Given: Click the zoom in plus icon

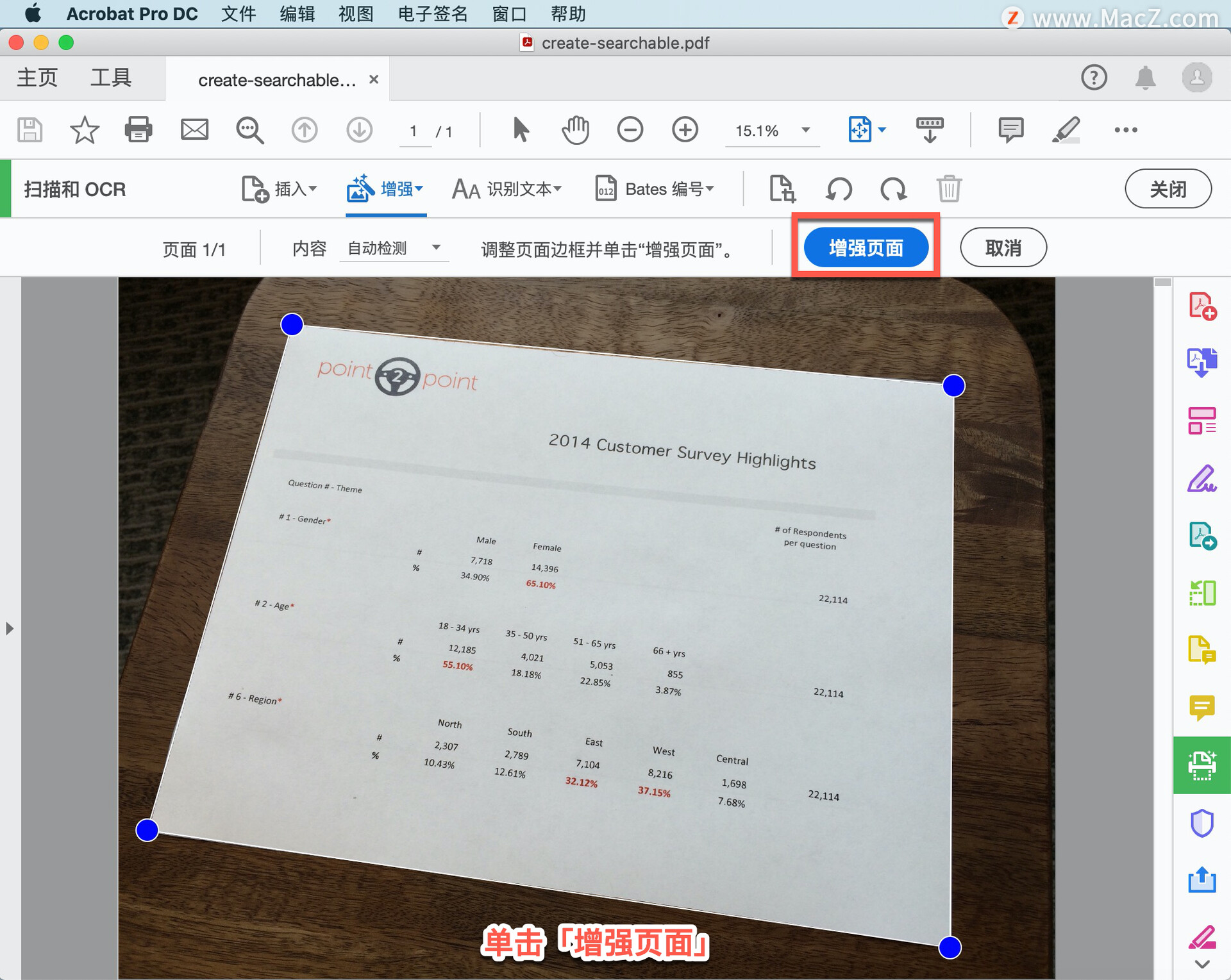Looking at the screenshot, I should tap(685, 130).
